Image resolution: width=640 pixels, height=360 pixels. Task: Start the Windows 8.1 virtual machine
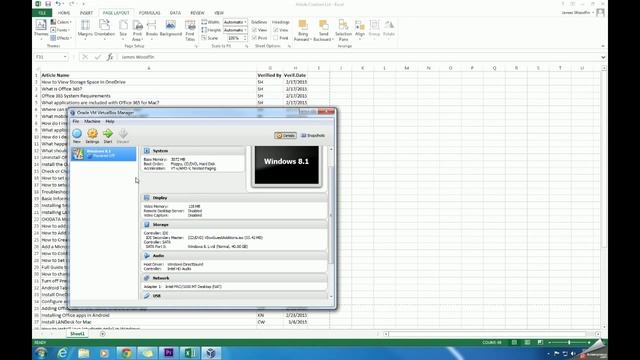108,136
